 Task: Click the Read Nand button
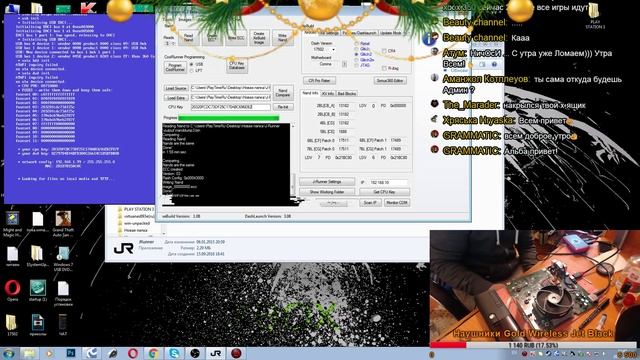pyautogui.click(x=188, y=38)
